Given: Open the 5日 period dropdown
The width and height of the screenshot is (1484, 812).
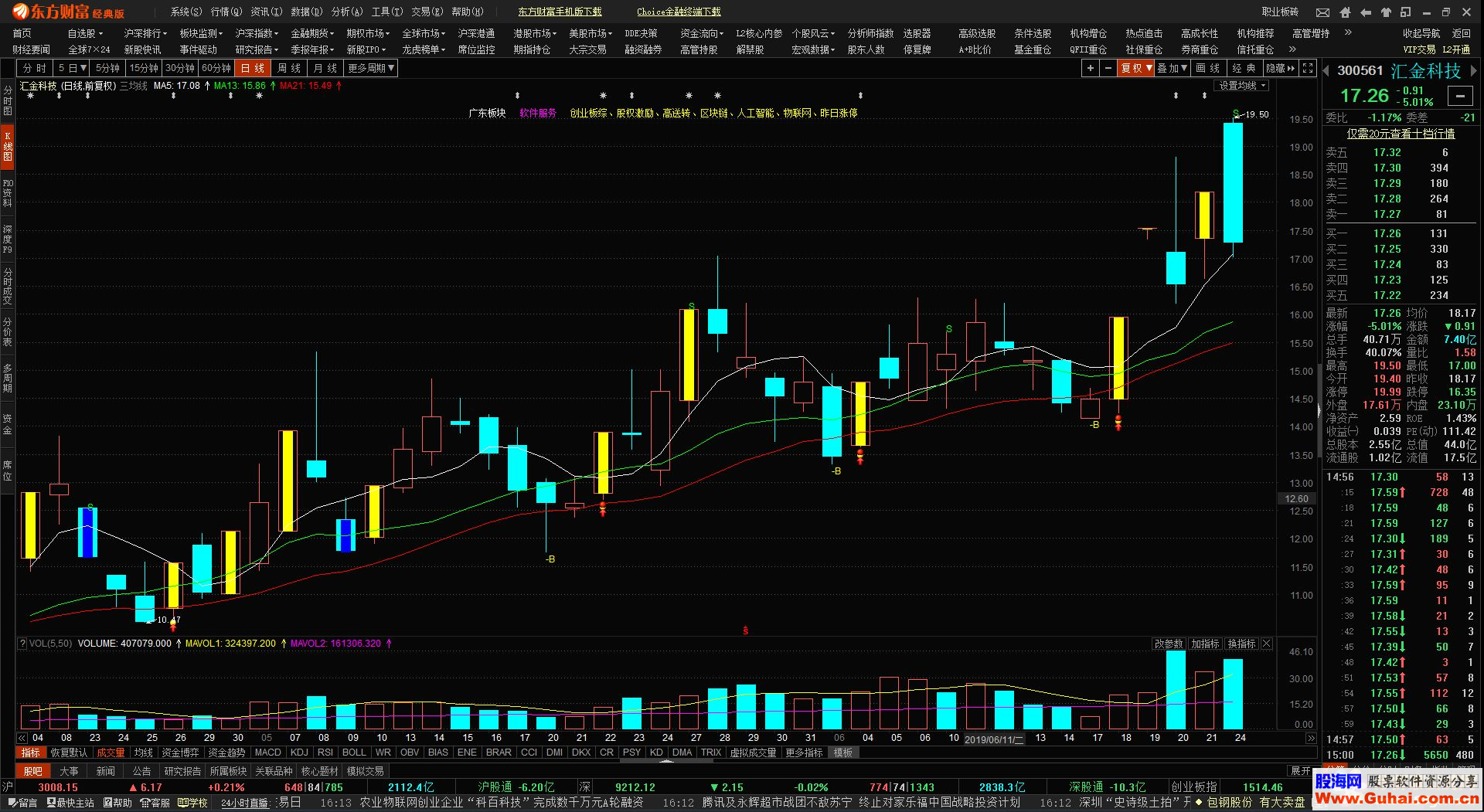Looking at the screenshot, I should [x=71, y=68].
